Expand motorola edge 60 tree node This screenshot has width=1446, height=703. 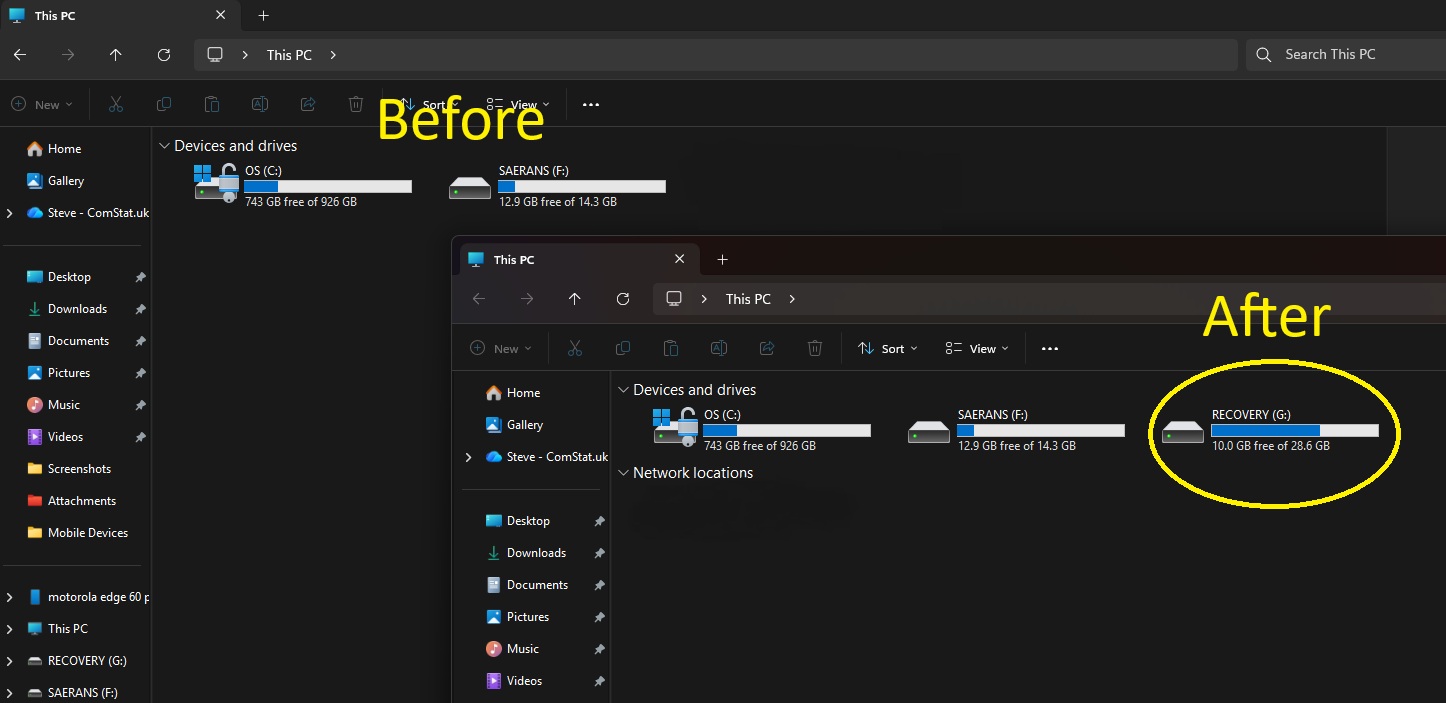tap(10, 597)
